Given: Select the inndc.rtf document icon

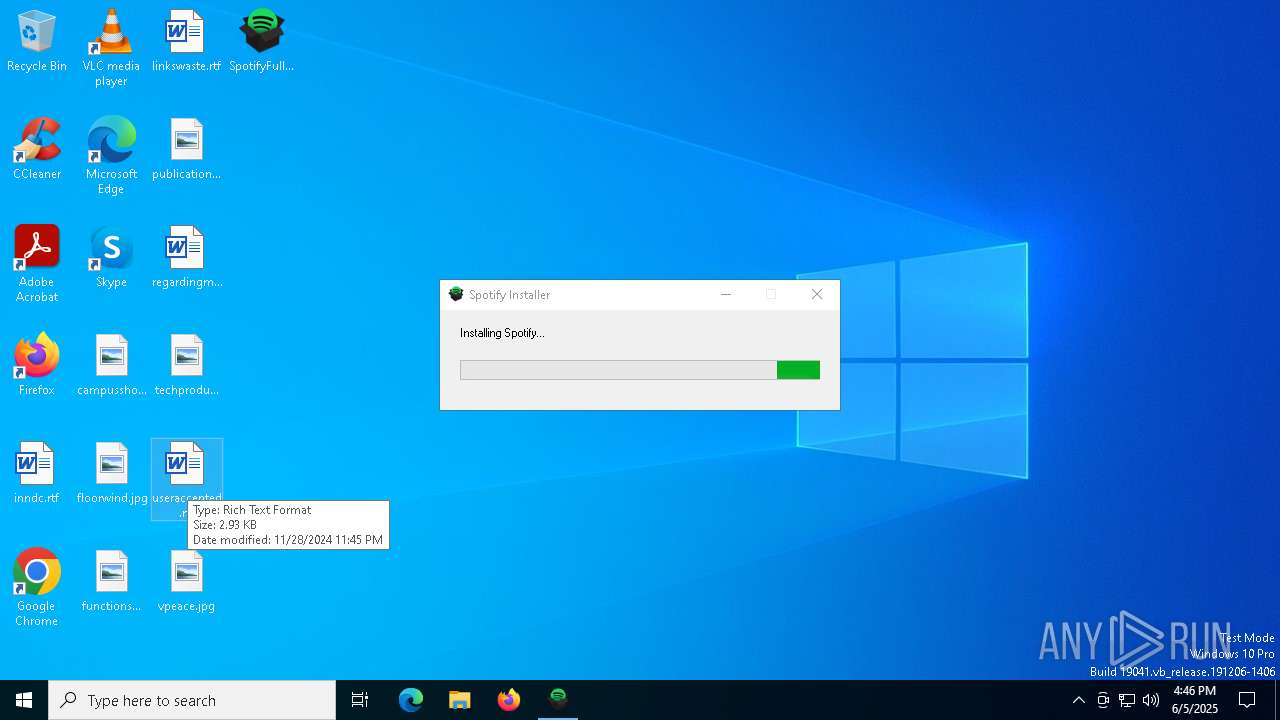Looking at the screenshot, I should (x=37, y=474).
